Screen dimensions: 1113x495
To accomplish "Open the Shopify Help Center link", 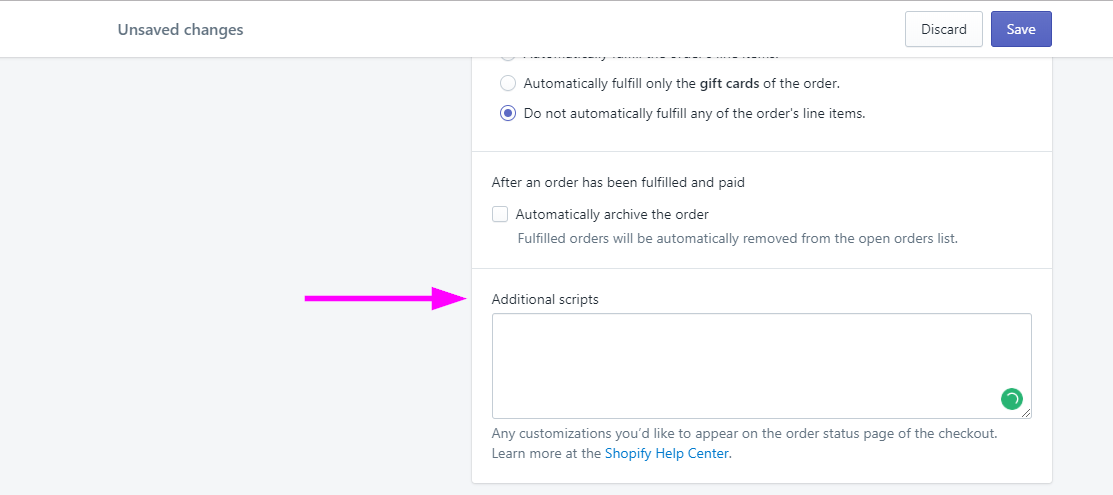I will (667, 453).
